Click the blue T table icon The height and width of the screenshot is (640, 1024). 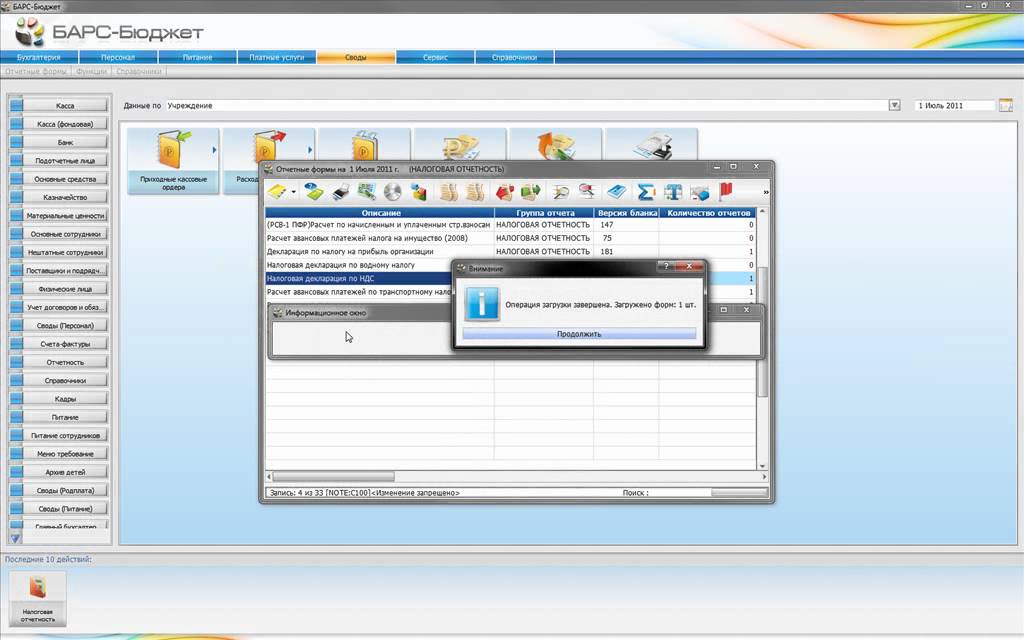click(x=673, y=191)
